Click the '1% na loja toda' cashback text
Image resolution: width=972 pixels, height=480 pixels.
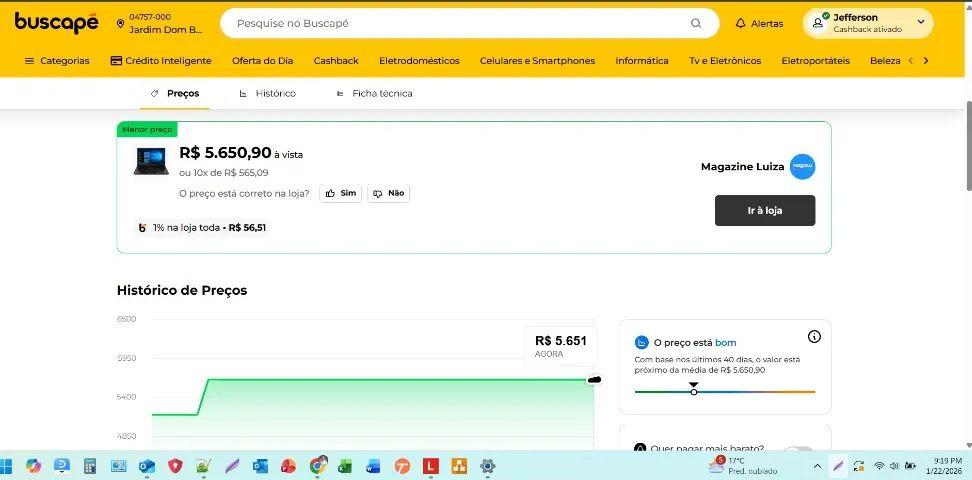[x=187, y=228]
